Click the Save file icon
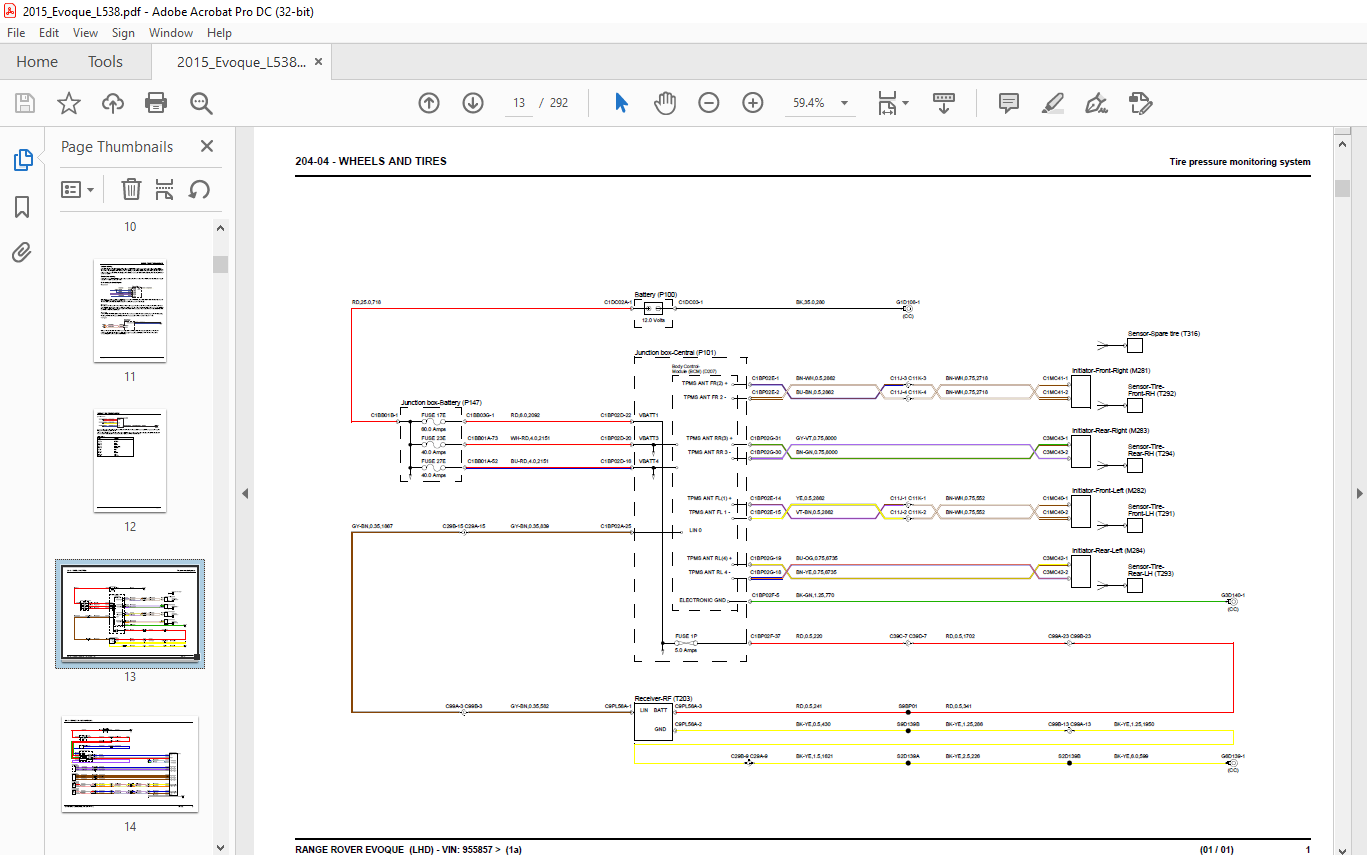The height and width of the screenshot is (855, 1367). 25,103
